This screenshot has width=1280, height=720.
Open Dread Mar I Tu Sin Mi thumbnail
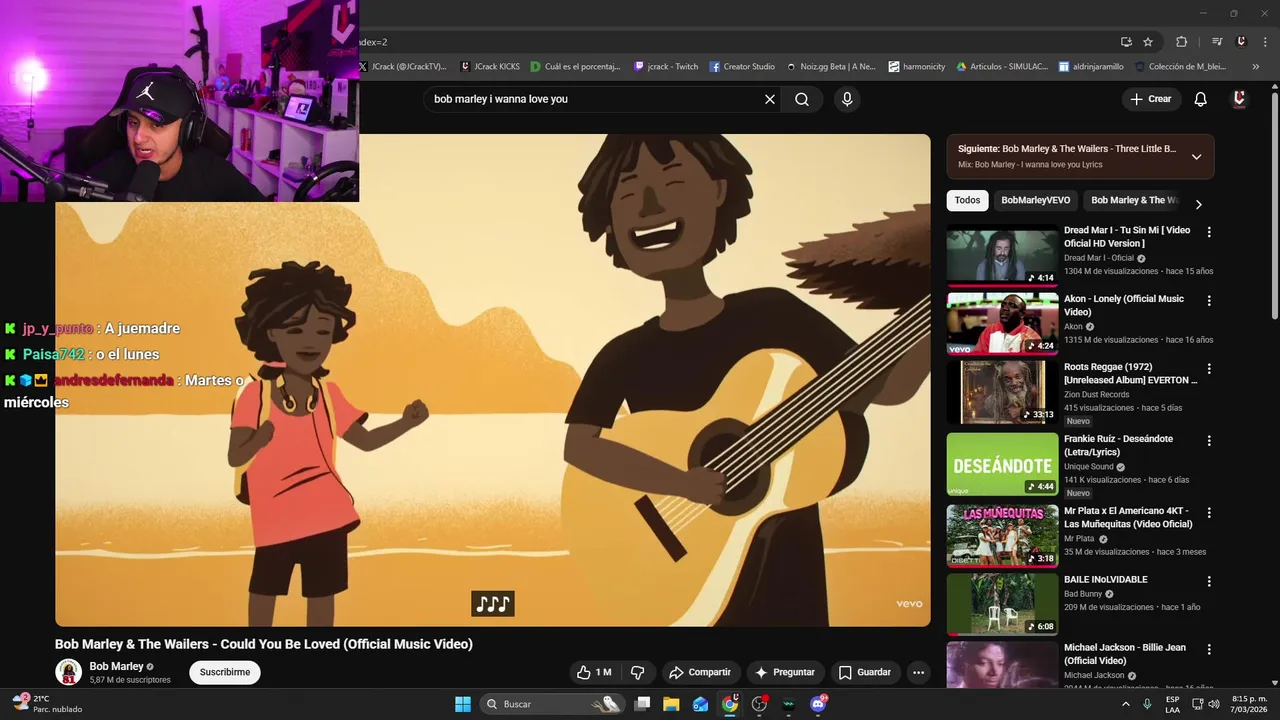[x=1002, y=254]
